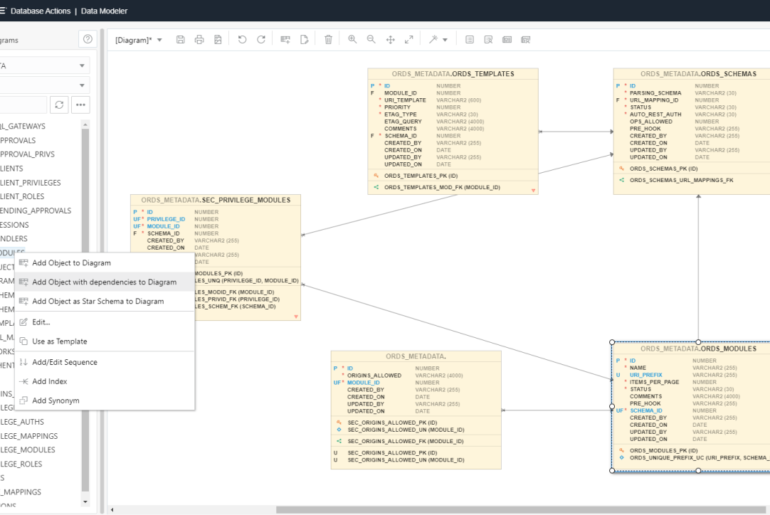Click the top-left resize handle of ORDS_MODULES
Viewport: 770px width, 515px height.
click(x=612, y=342)
